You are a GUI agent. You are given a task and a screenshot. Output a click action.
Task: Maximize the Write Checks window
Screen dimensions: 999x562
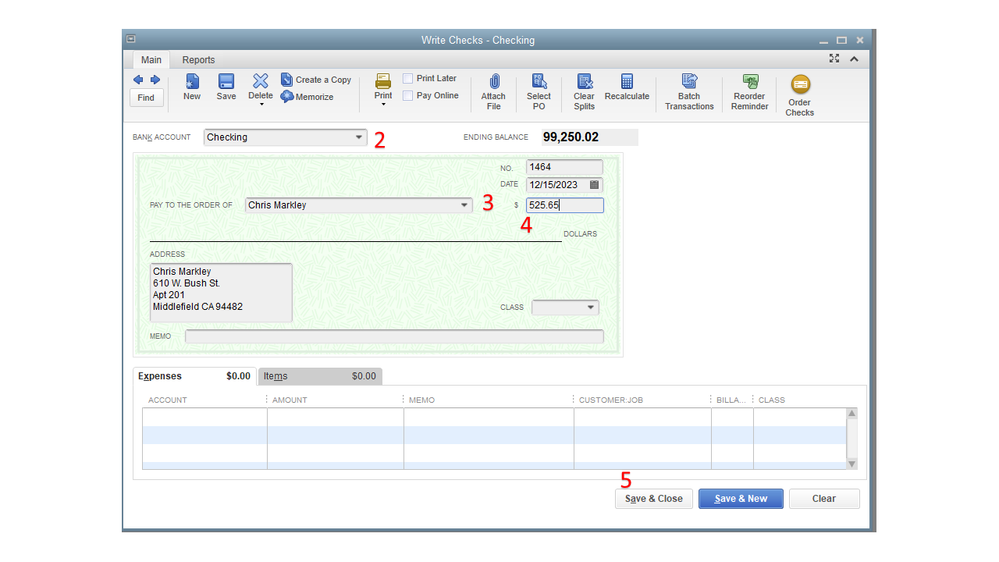pos(842,40)
